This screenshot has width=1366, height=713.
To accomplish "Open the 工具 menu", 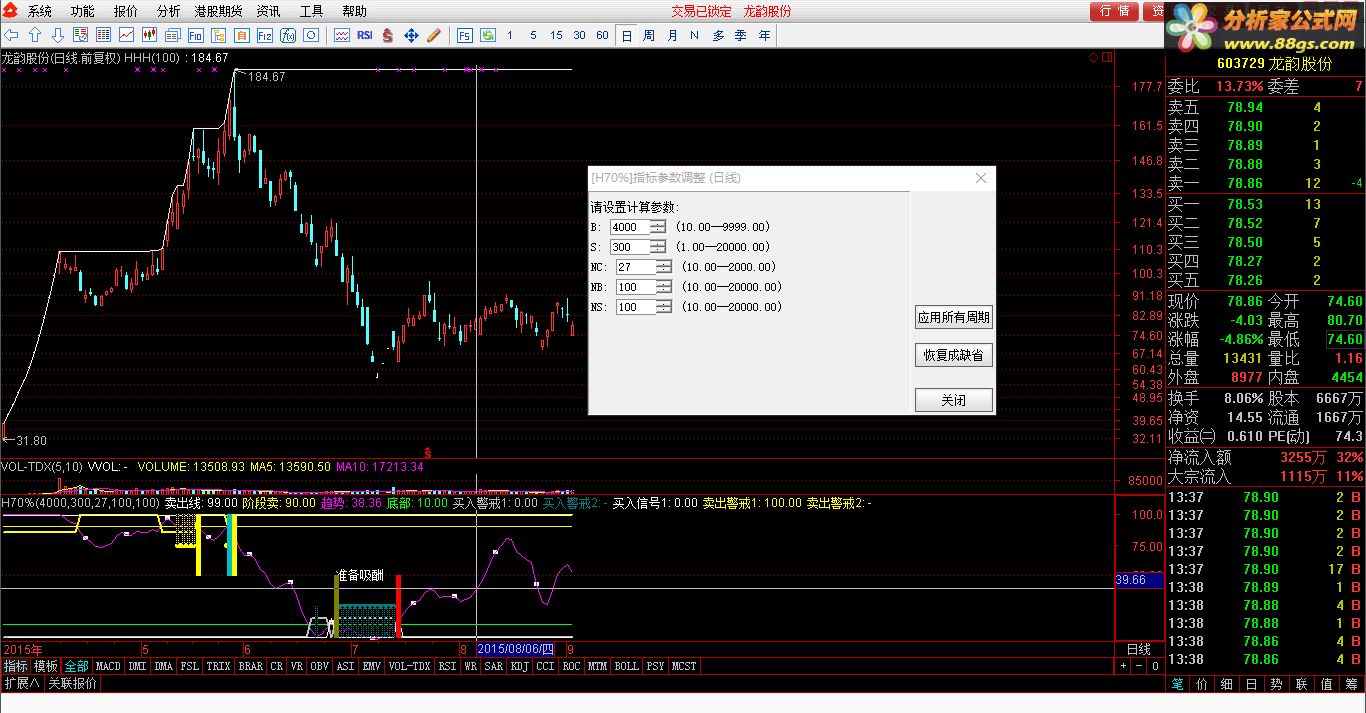I will pos(312,11).
